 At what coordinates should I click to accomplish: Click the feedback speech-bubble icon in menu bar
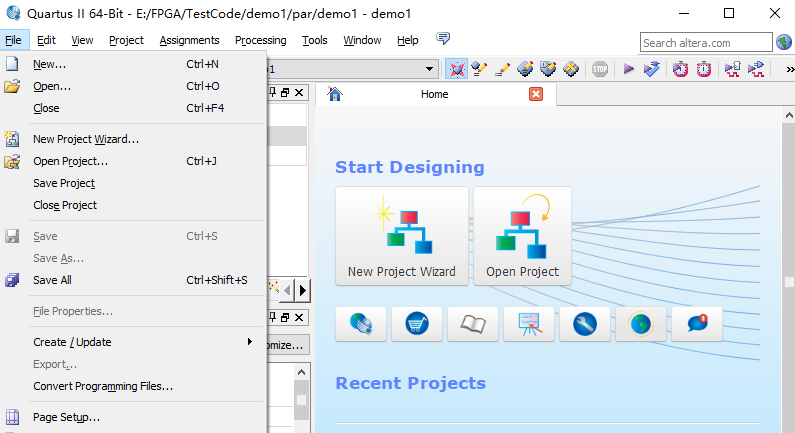coord(443,39)
